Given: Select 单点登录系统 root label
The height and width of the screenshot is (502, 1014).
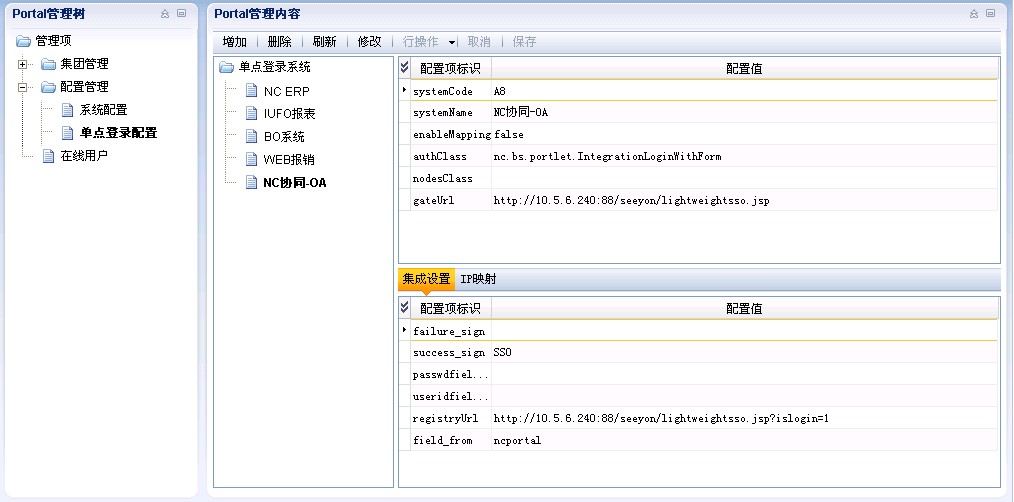Looking at the screenshot, I should click(275, 67).
